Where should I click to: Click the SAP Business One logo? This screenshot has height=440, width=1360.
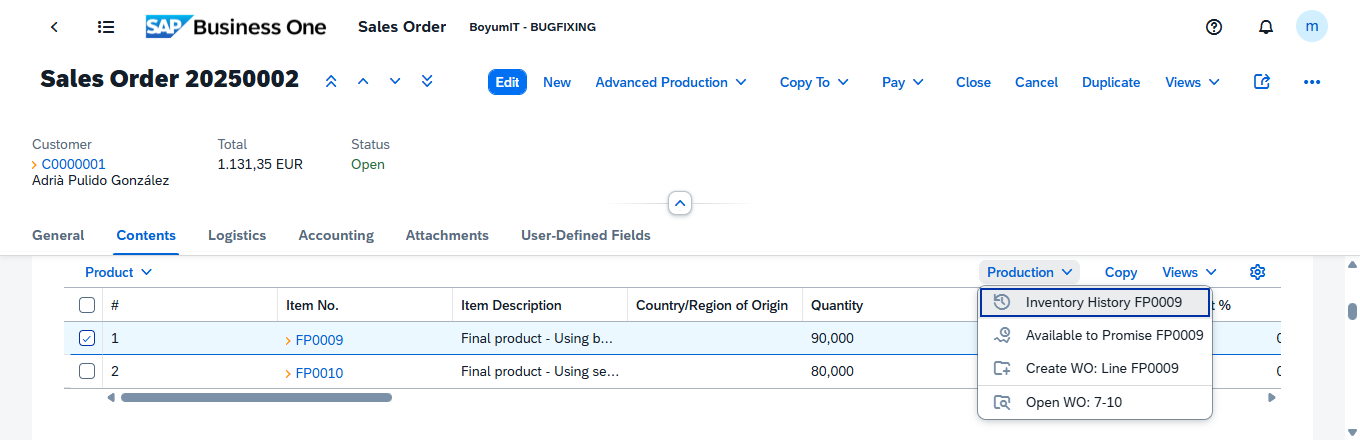236,27
